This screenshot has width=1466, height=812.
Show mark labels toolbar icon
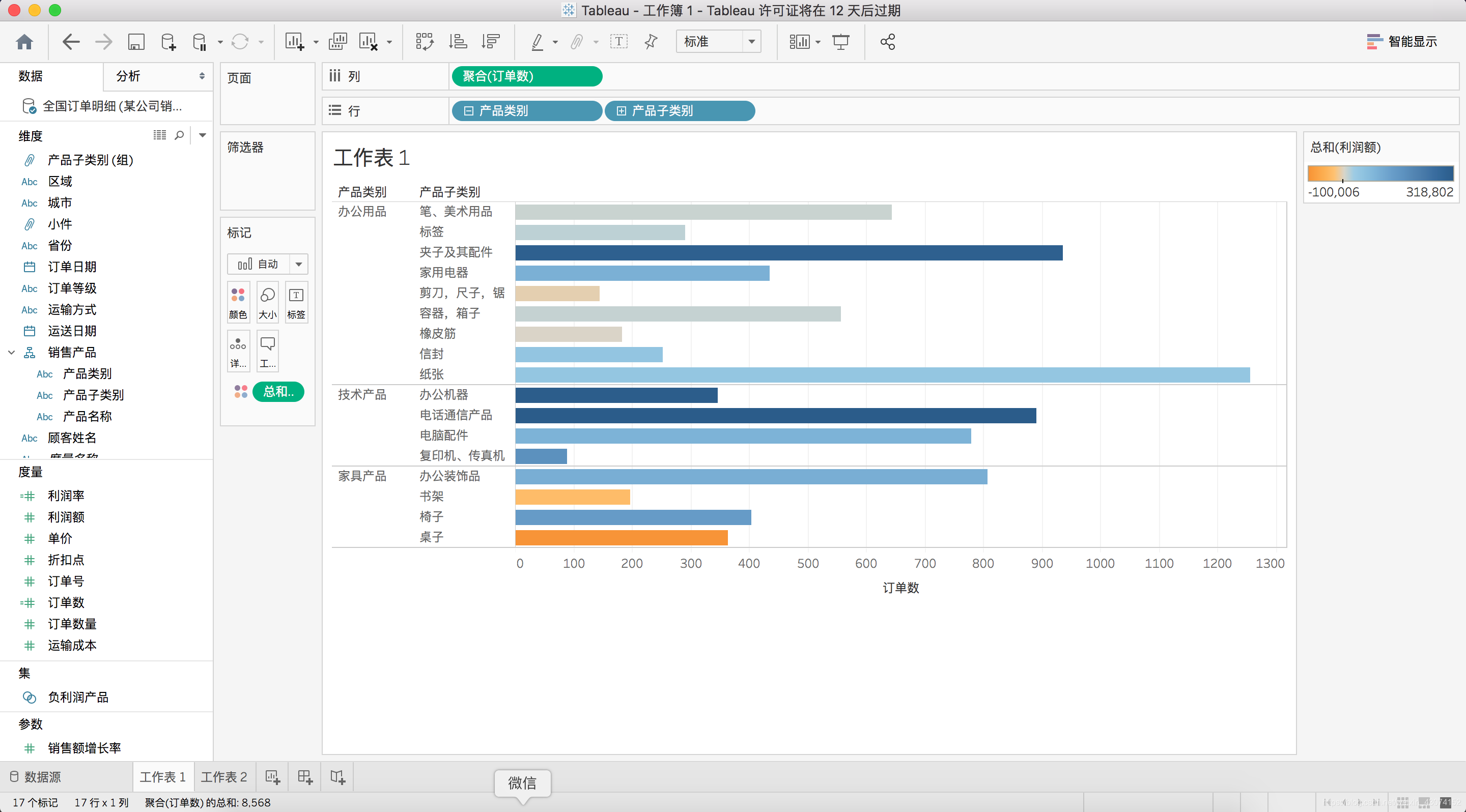[618, 42]
